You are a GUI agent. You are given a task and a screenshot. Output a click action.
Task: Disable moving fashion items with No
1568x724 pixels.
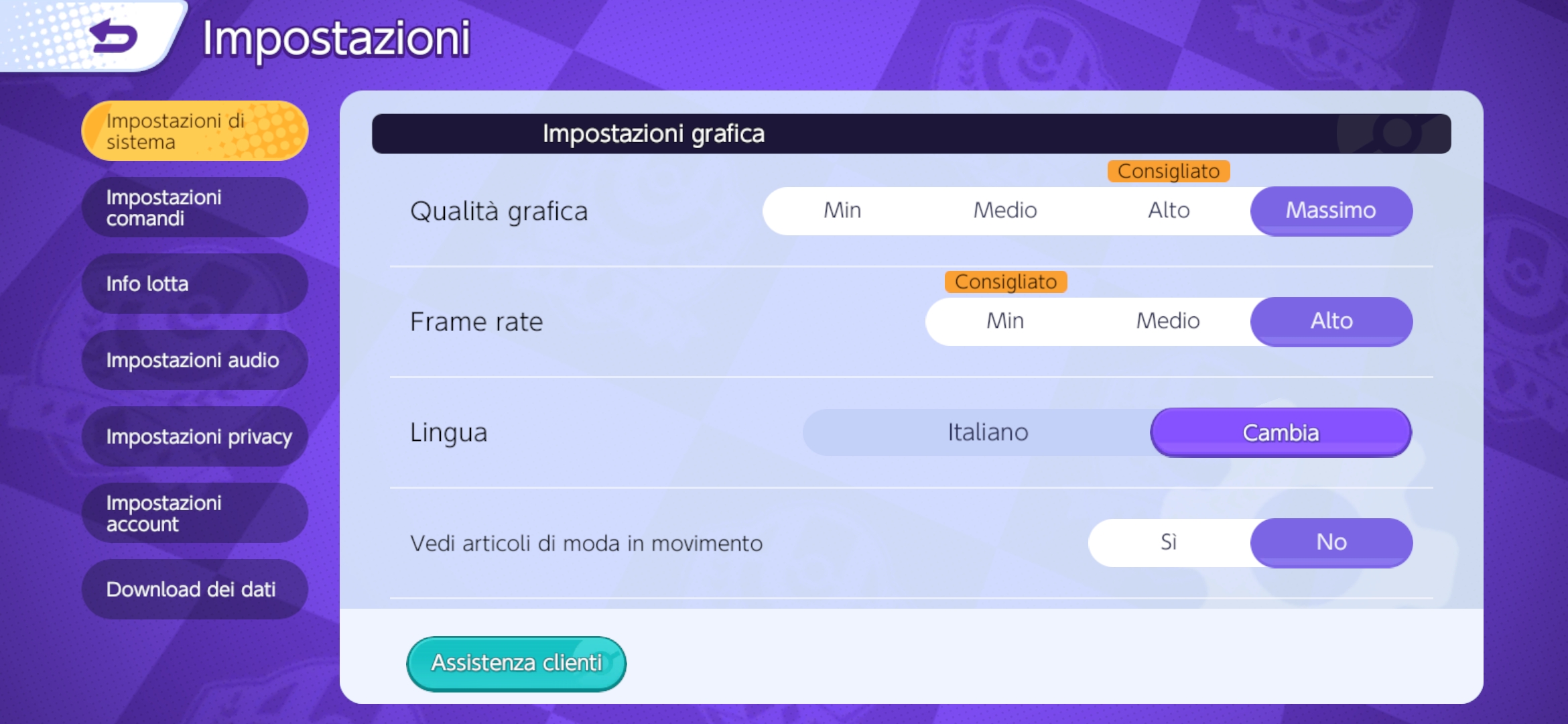(x=1331, y=542)
